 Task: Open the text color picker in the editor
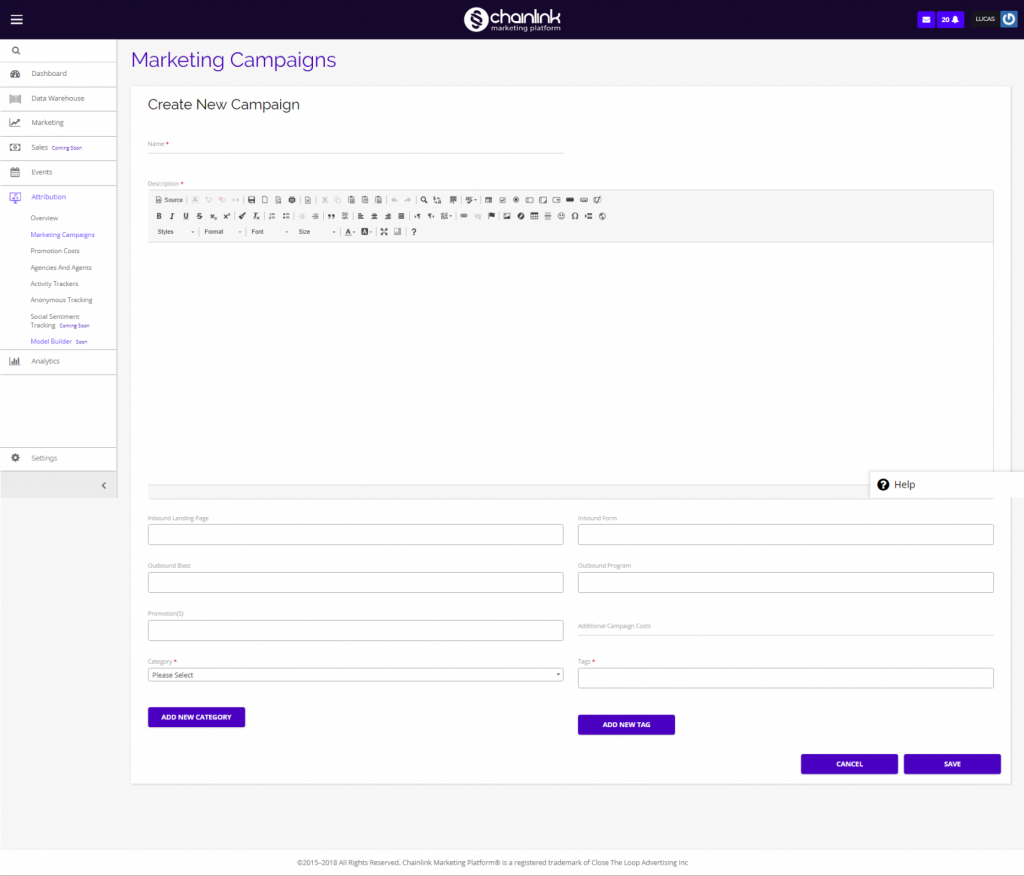(x=350, y=232)
